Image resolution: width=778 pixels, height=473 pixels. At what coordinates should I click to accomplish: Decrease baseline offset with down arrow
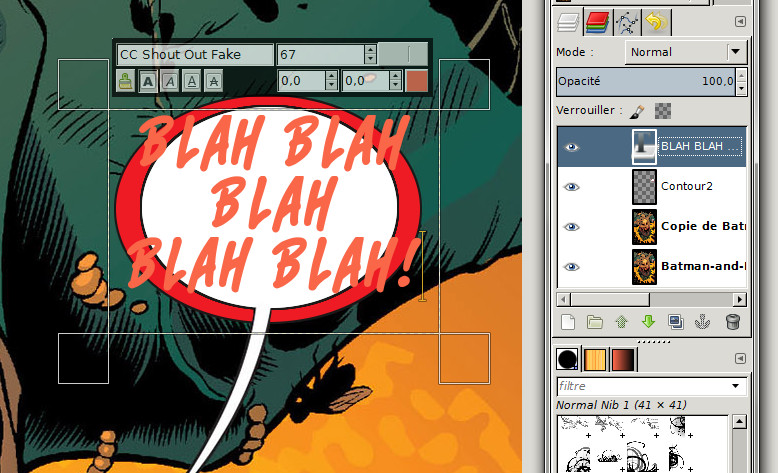click(331, 86)
